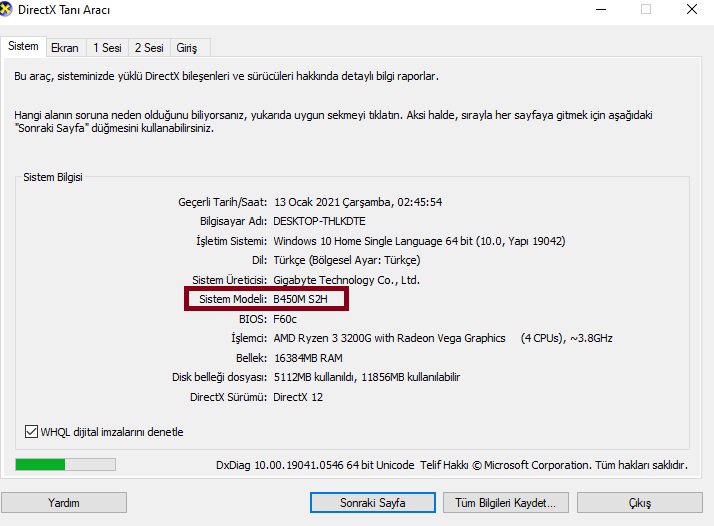Click the Bilgisayar Adı label
The width and height of the screenshot is (714, 526).
[234, 221]
